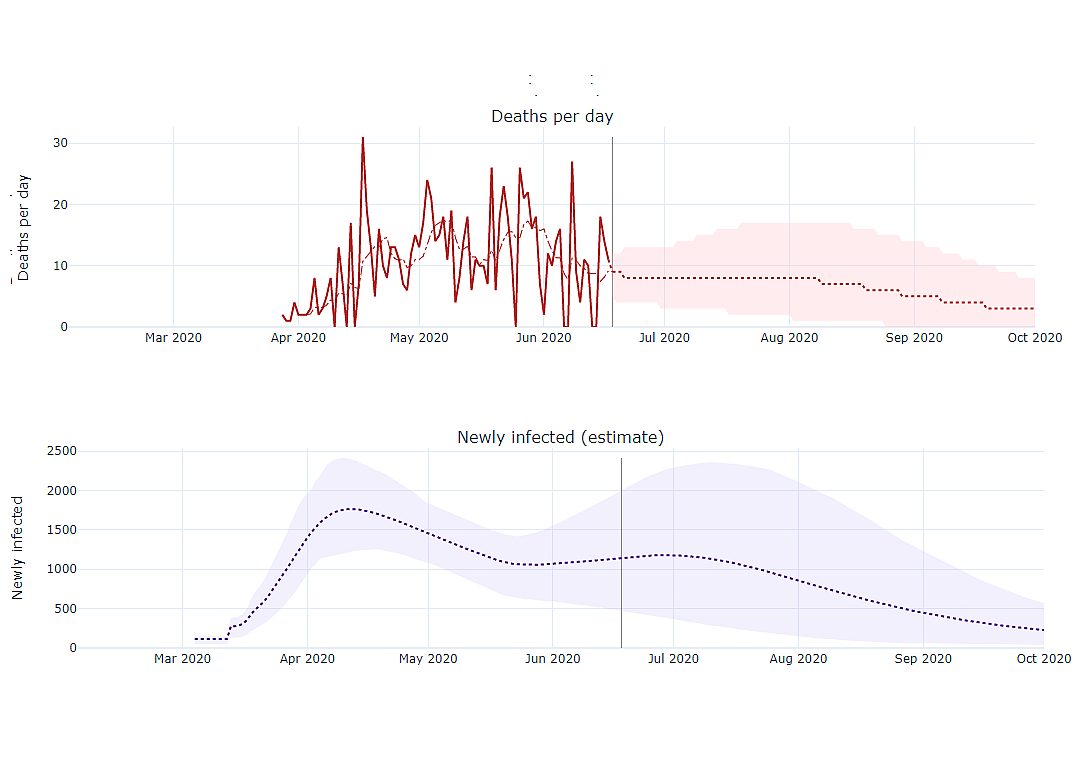Click the 'Deaths per day' vertical axis title
Screen dimensions: 1080x770
[23, 228]
